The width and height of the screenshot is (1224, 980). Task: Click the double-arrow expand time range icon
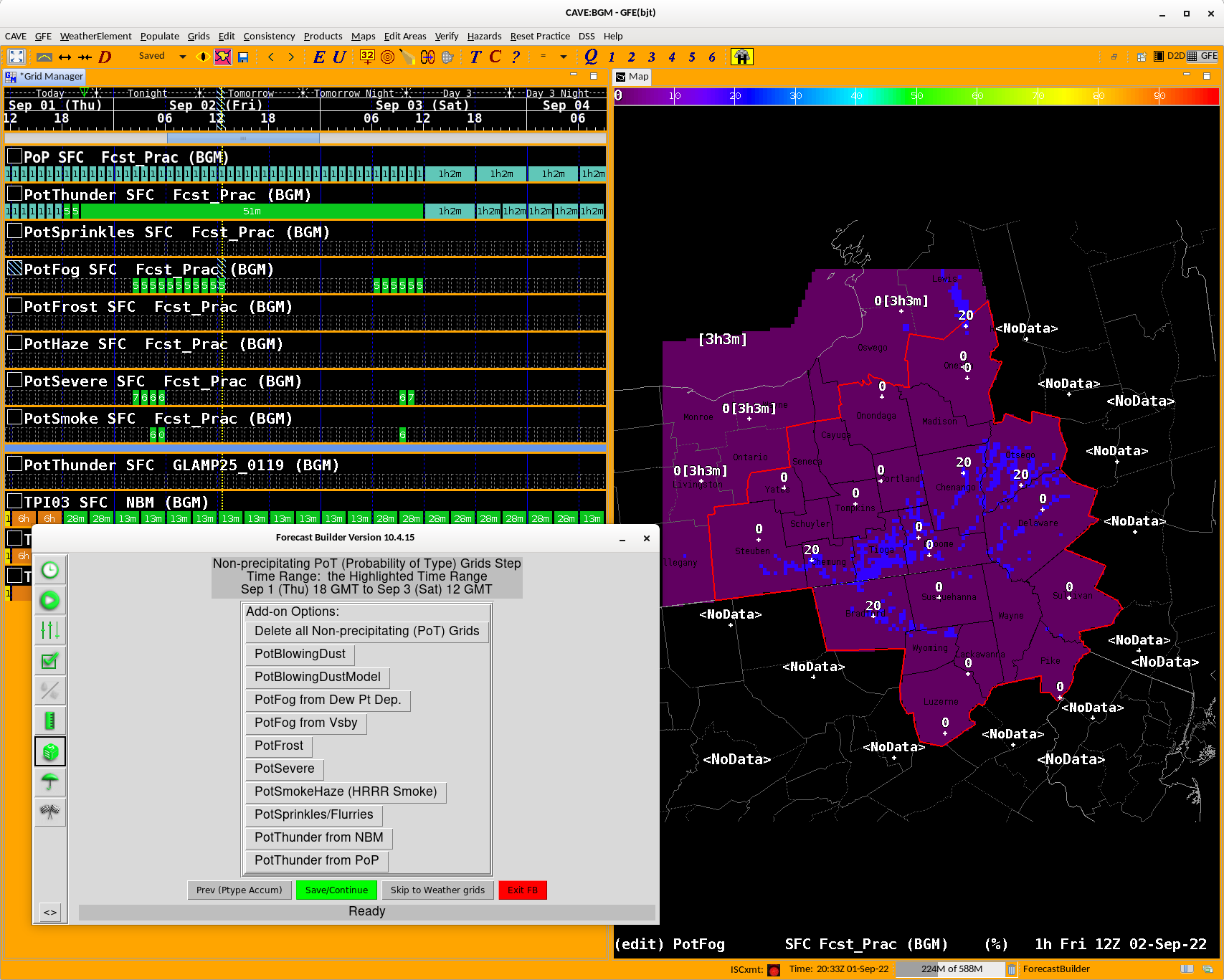click(65, 57)
